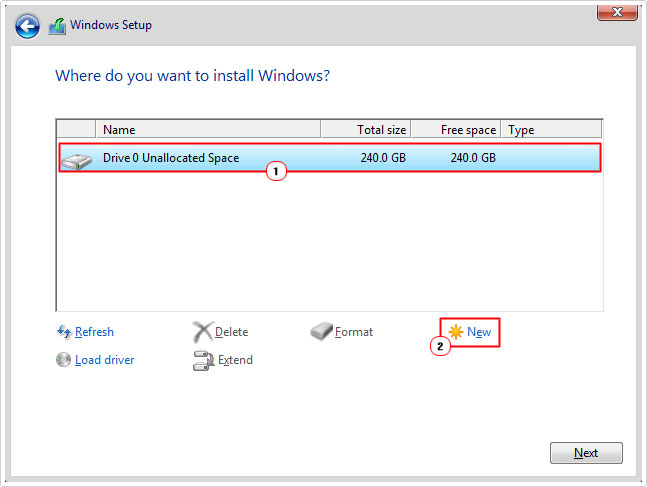Choose the Delete option
Viewport: 647px width, 487px height.
(x=231, y=332)
